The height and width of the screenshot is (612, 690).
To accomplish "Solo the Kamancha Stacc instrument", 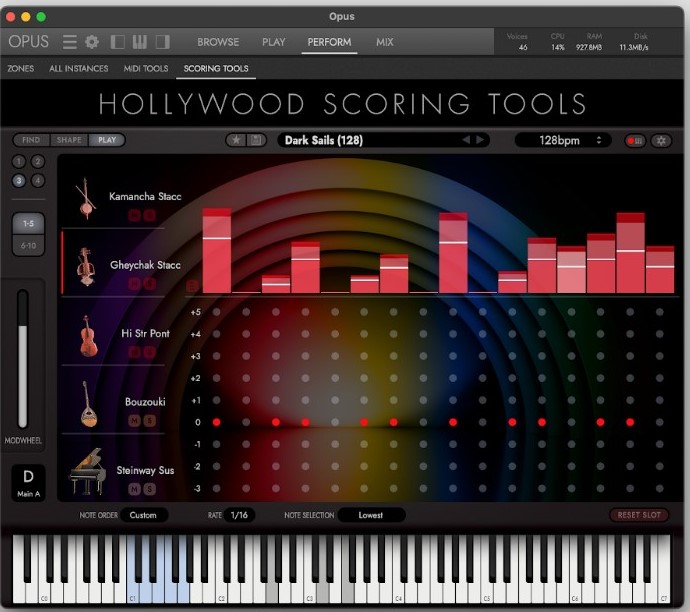I will [x=150, y=216].
